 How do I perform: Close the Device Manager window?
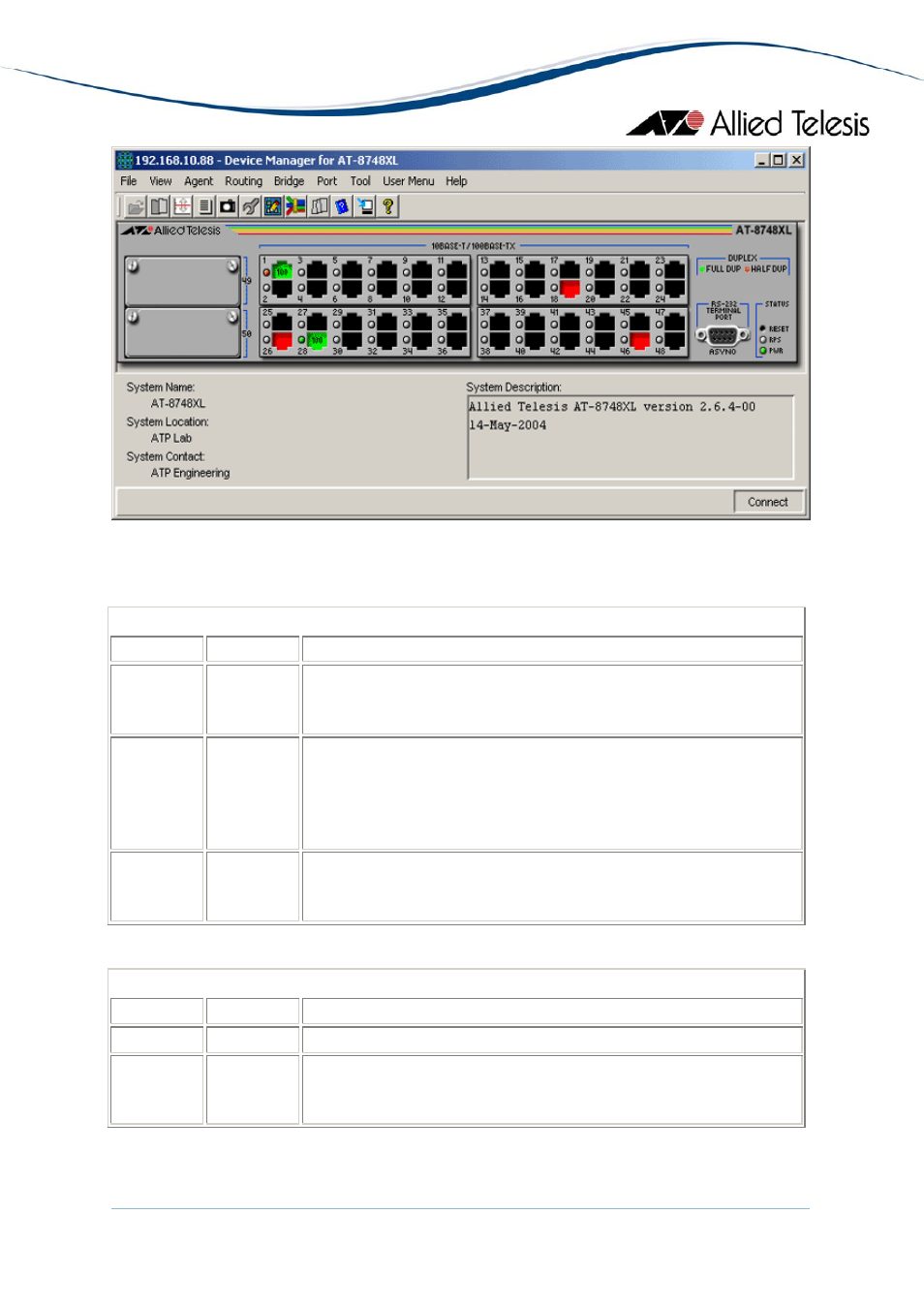click(x=796, y=160)
